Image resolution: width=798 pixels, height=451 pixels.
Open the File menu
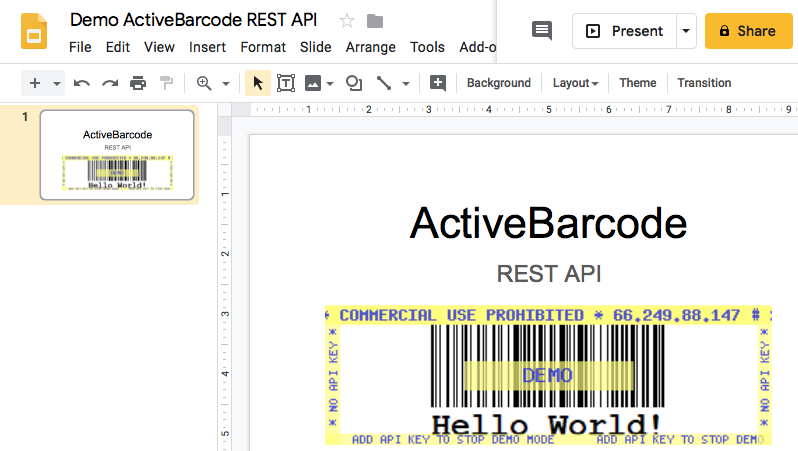tap(80, 47)
